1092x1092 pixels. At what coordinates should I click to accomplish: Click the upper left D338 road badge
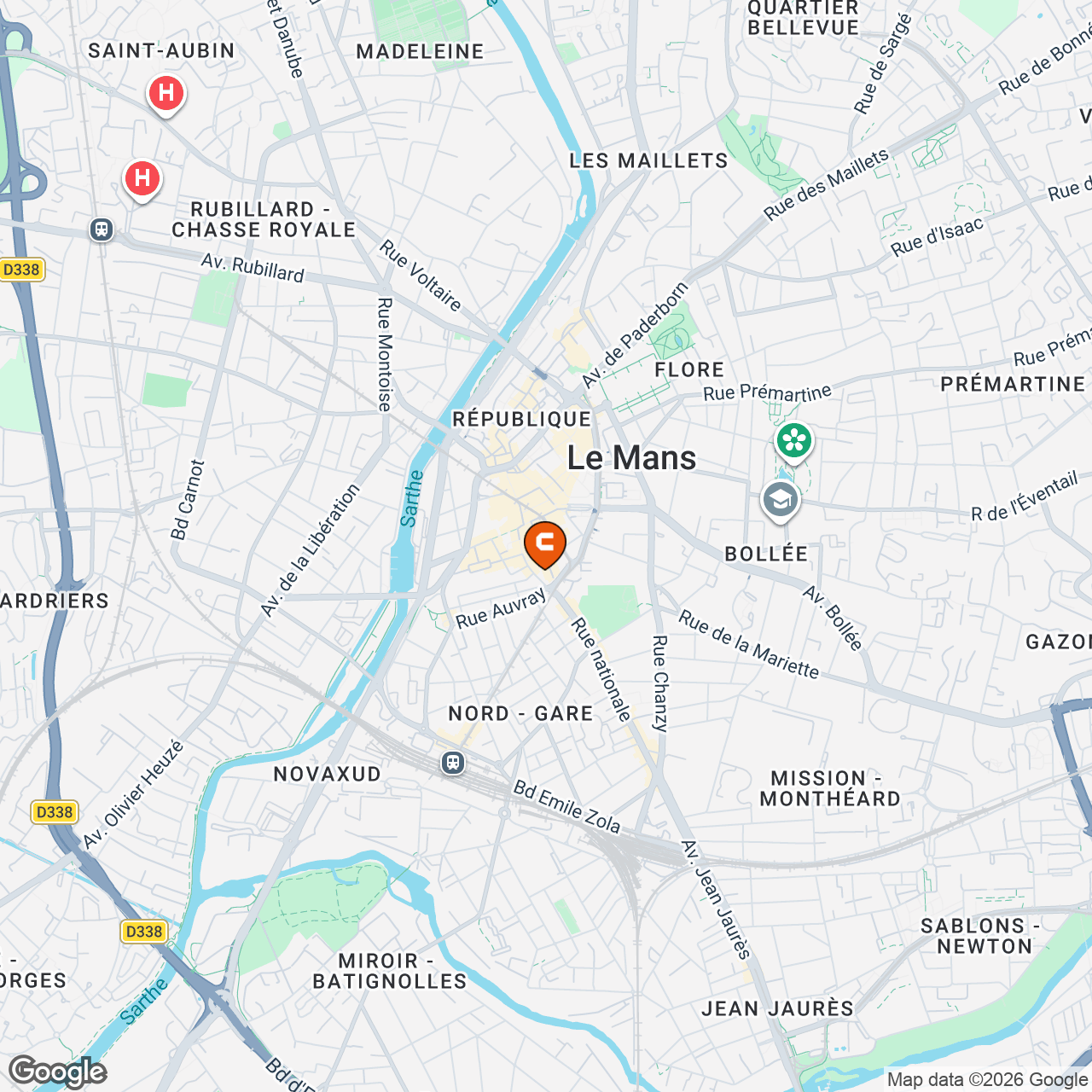click(21, 270)
